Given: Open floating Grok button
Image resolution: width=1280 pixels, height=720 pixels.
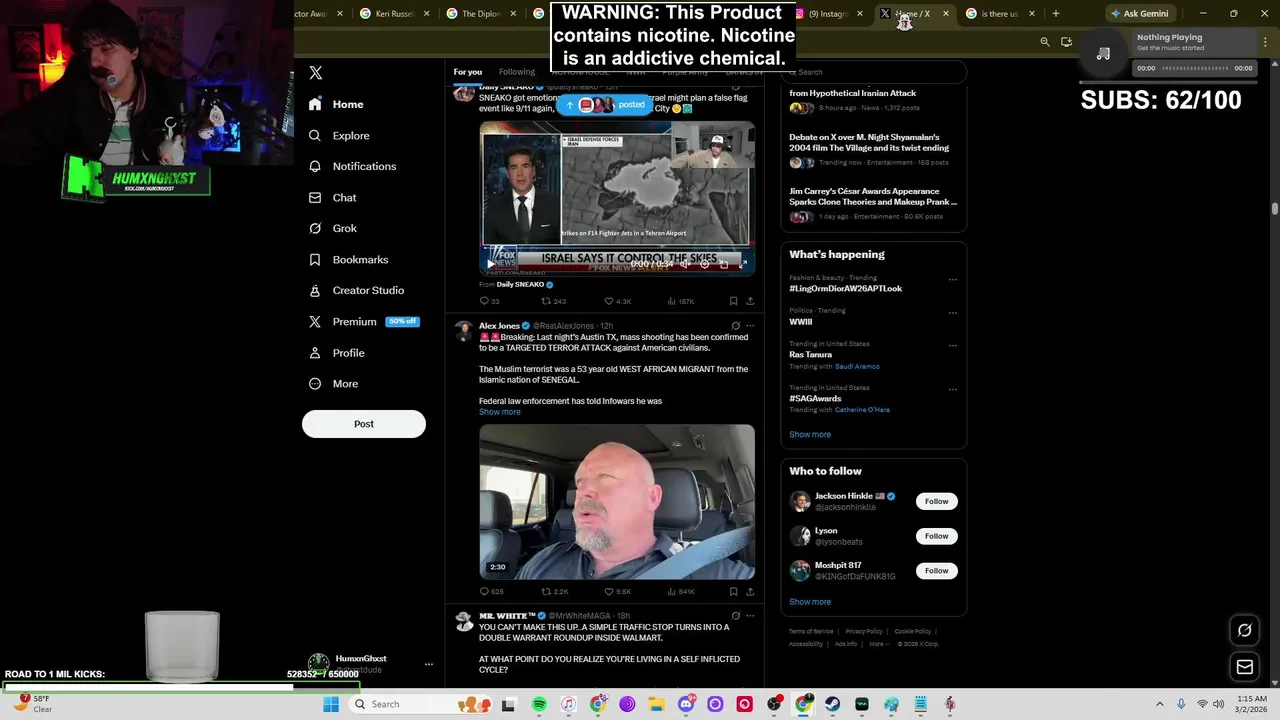Looking at the screenshot, I should [x=1245, y=630].
